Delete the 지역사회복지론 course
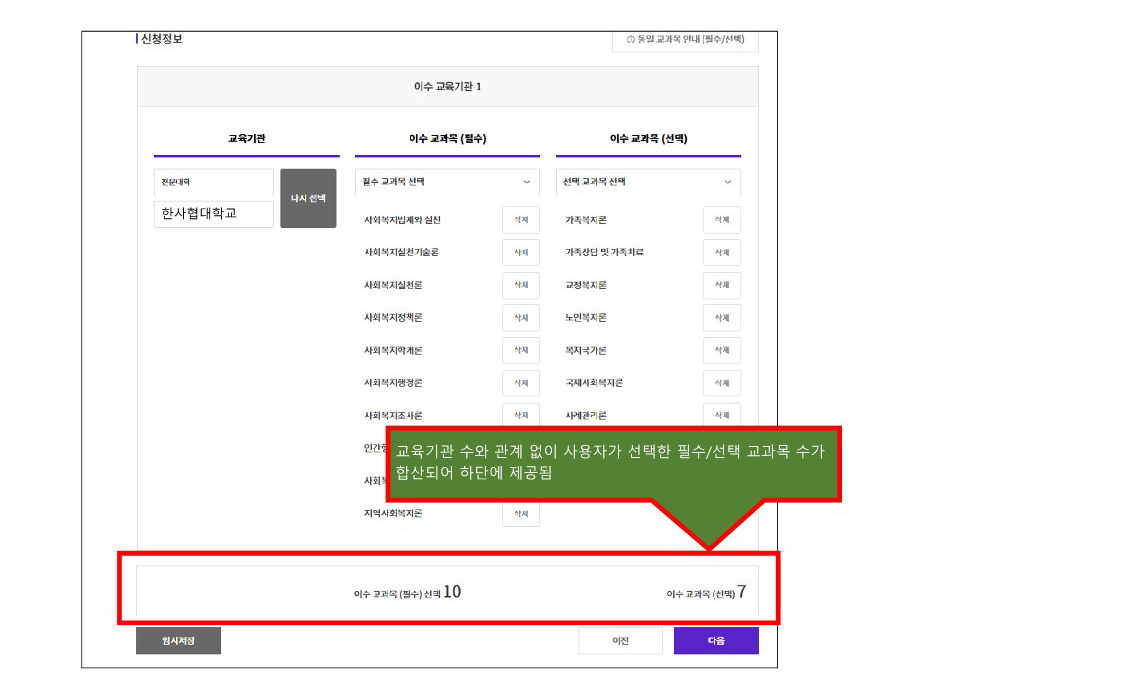 [521, 514]
